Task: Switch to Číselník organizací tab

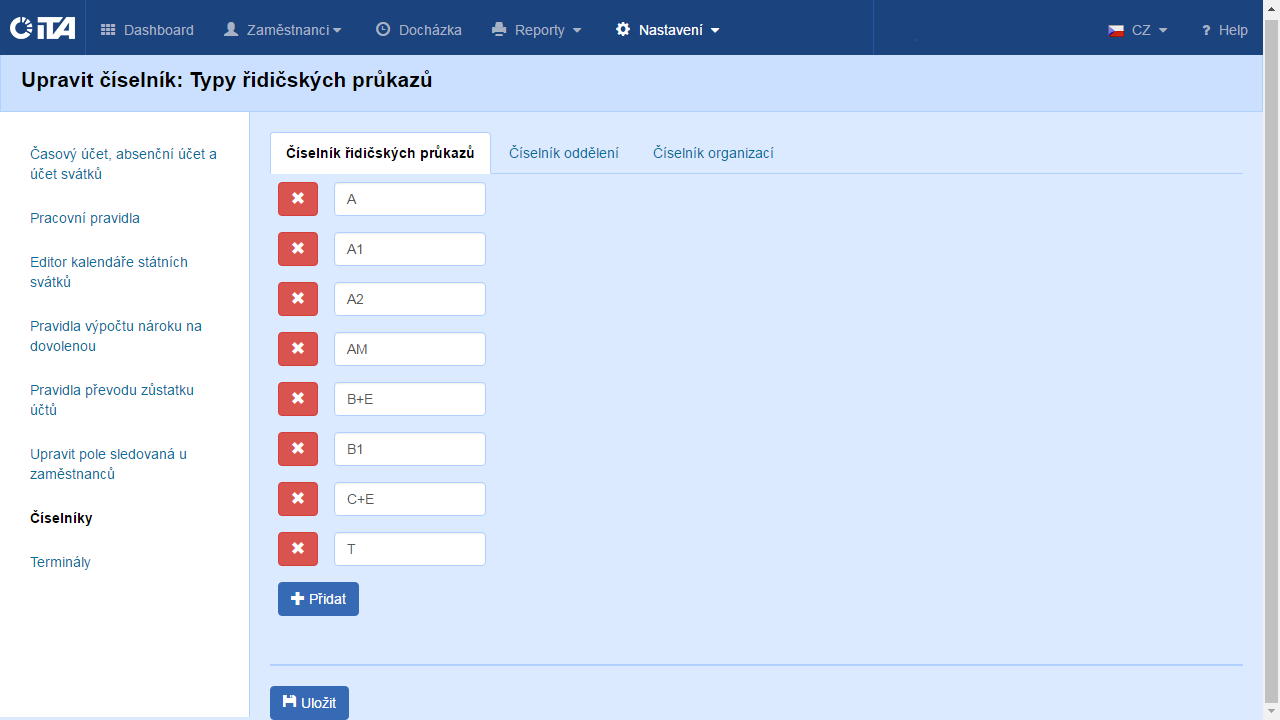Action: point(713,153)
